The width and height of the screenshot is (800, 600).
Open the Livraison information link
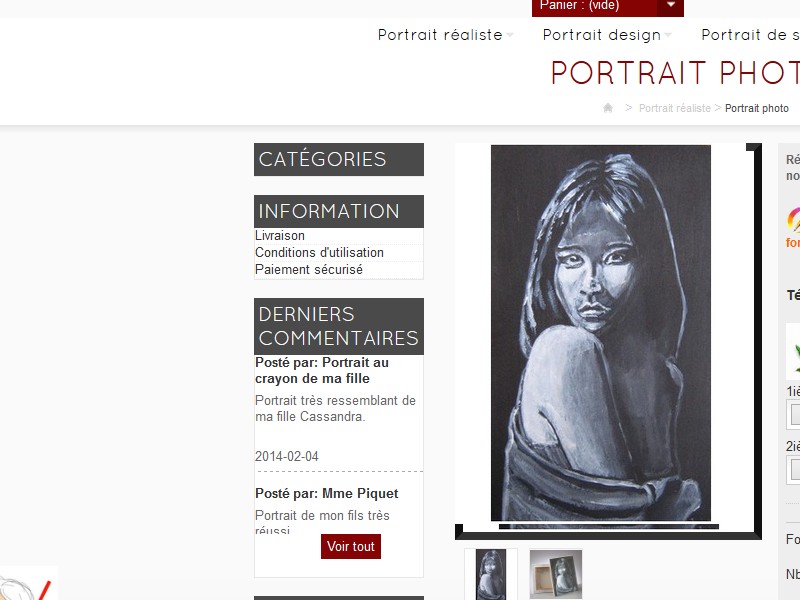coord(280,236)
